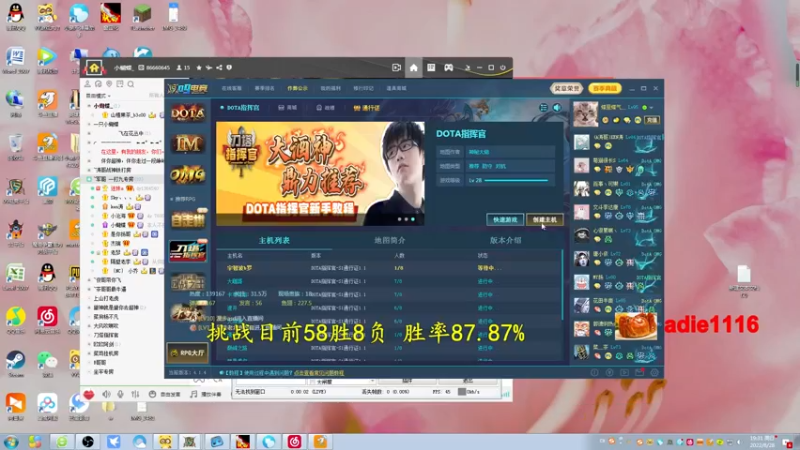Expand the 皇军专房 channel node
The height and width of the screenshot is (450, 800).
89,372
